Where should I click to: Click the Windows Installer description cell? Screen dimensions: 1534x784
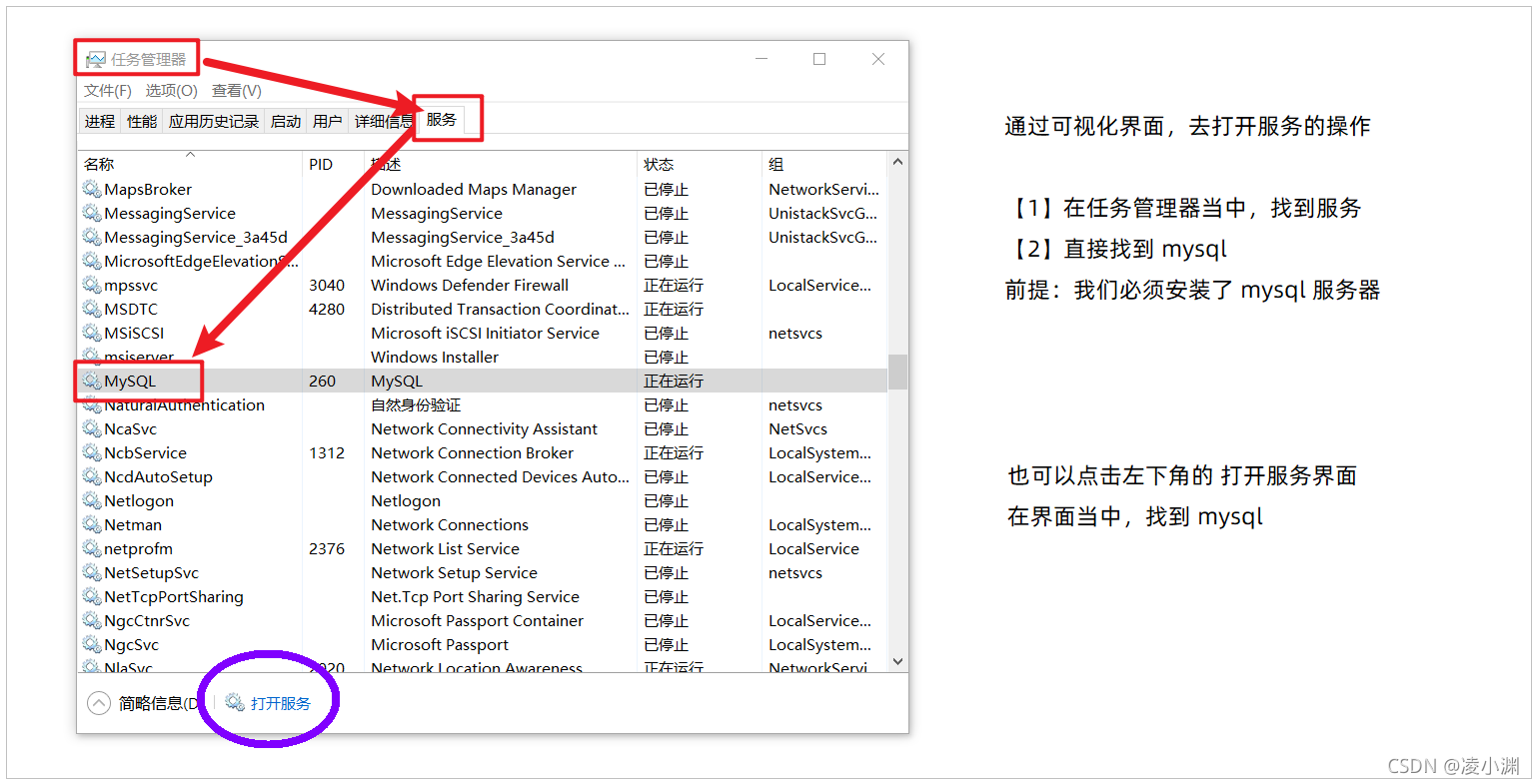coord(435,357)
